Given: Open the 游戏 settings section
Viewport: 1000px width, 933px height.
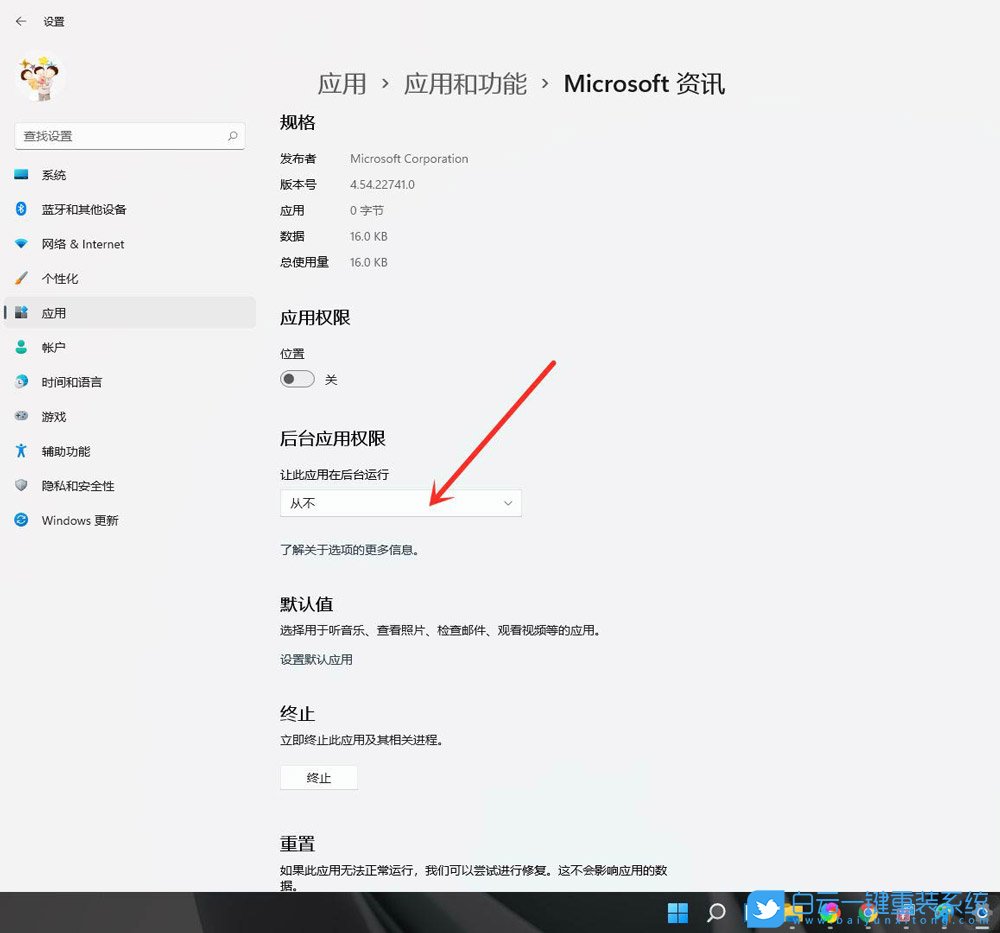Looking at the screenshot, I should 52,416.
